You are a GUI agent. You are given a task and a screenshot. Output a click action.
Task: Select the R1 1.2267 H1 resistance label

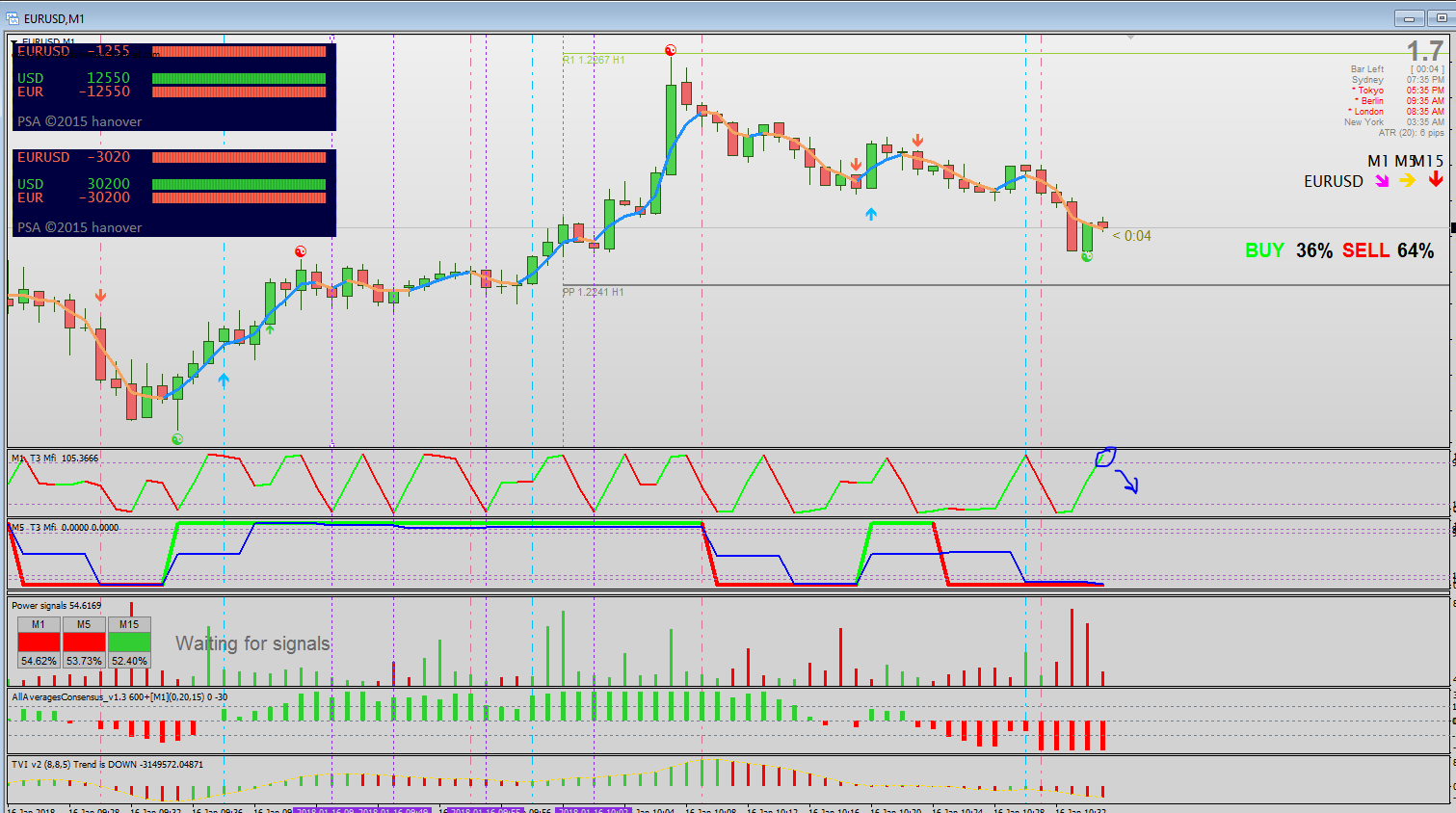594,60
